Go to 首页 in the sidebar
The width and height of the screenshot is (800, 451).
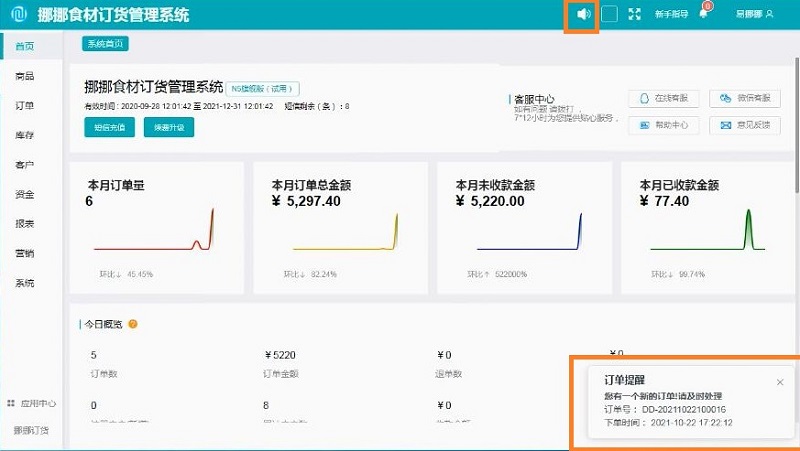click(24, 46)
